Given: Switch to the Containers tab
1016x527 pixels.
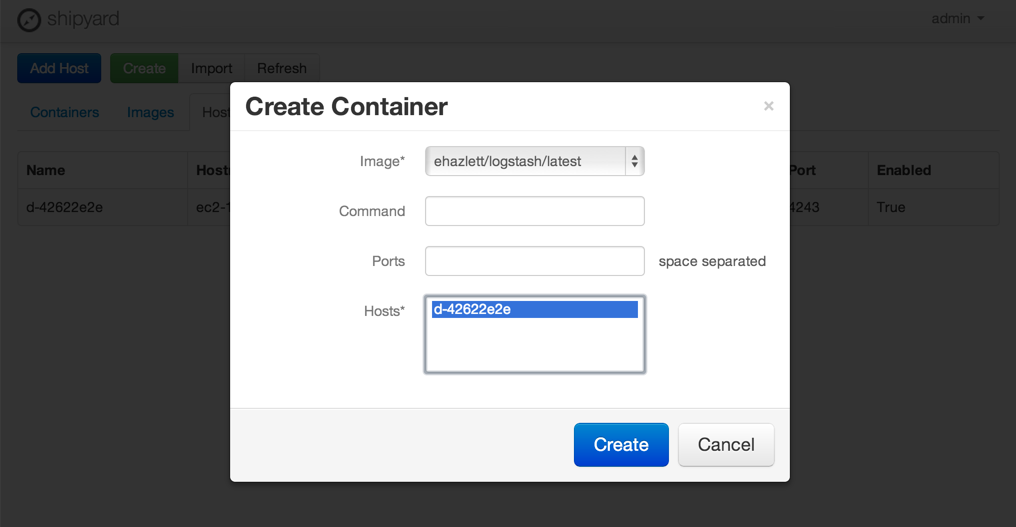Looking at the screenshot, I should pos(64,112).
